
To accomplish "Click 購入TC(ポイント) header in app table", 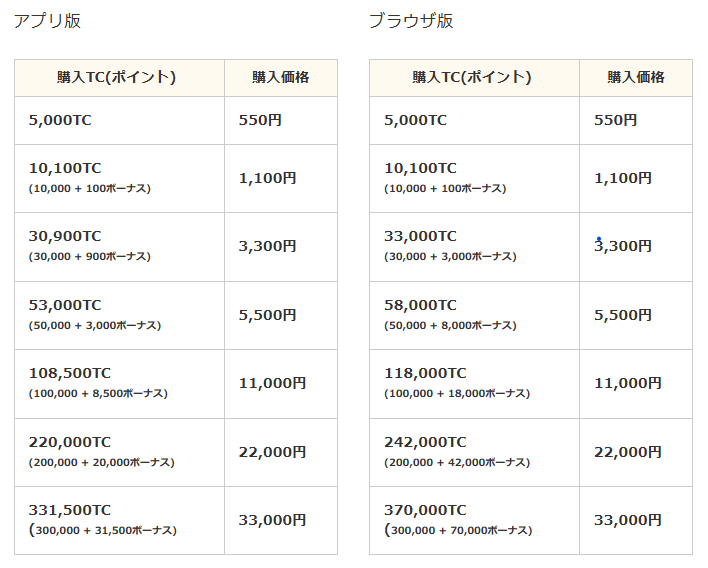I will point(118,78).
